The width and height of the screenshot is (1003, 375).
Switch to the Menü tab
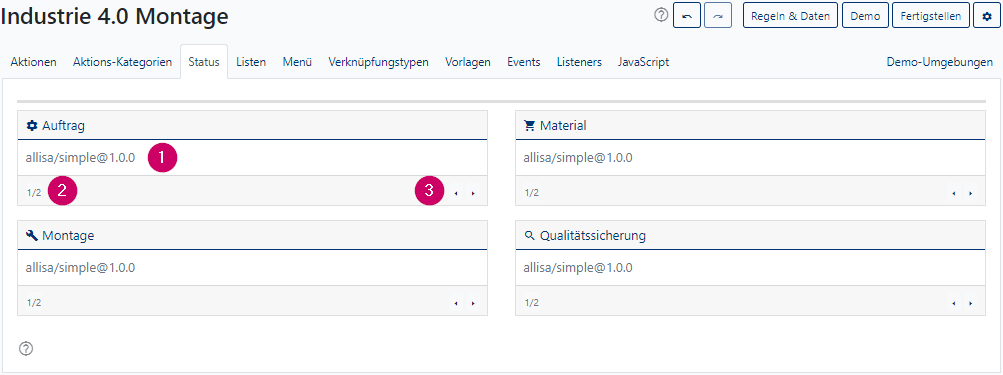point(297,62)
